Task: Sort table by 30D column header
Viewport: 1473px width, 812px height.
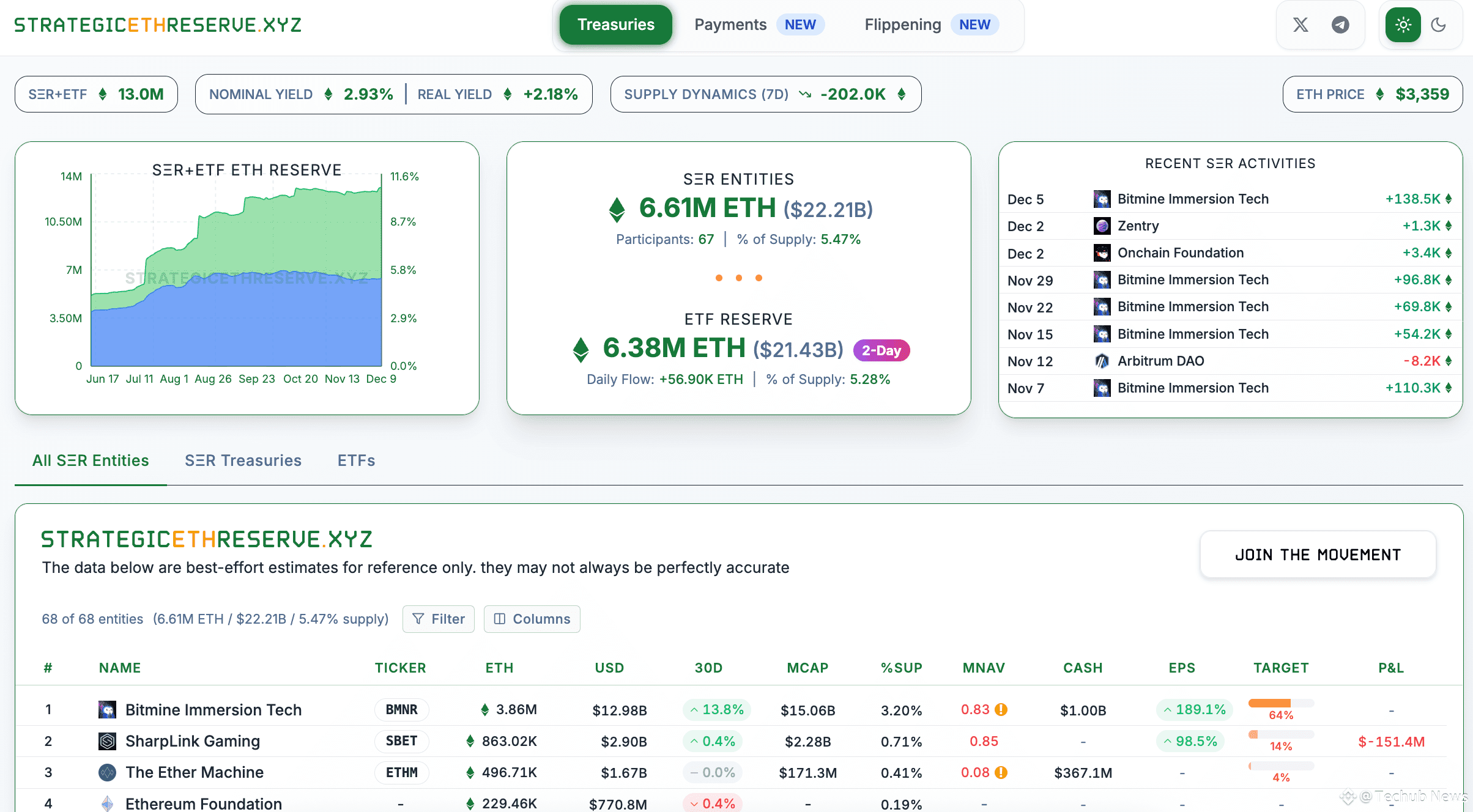Action: [x=708, y=668]
